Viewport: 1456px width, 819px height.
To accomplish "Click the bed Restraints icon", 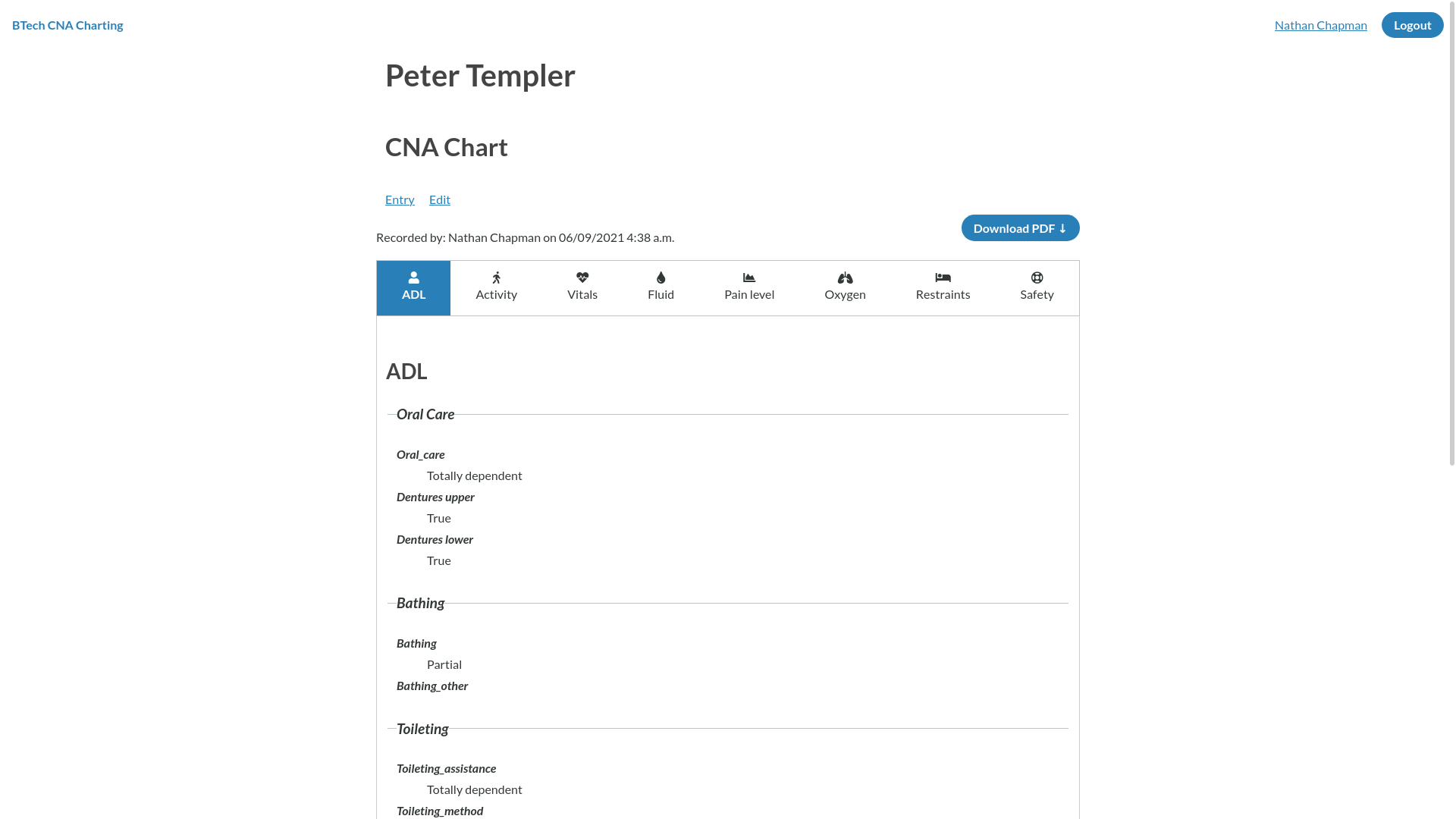I will (x=943, y=278).
